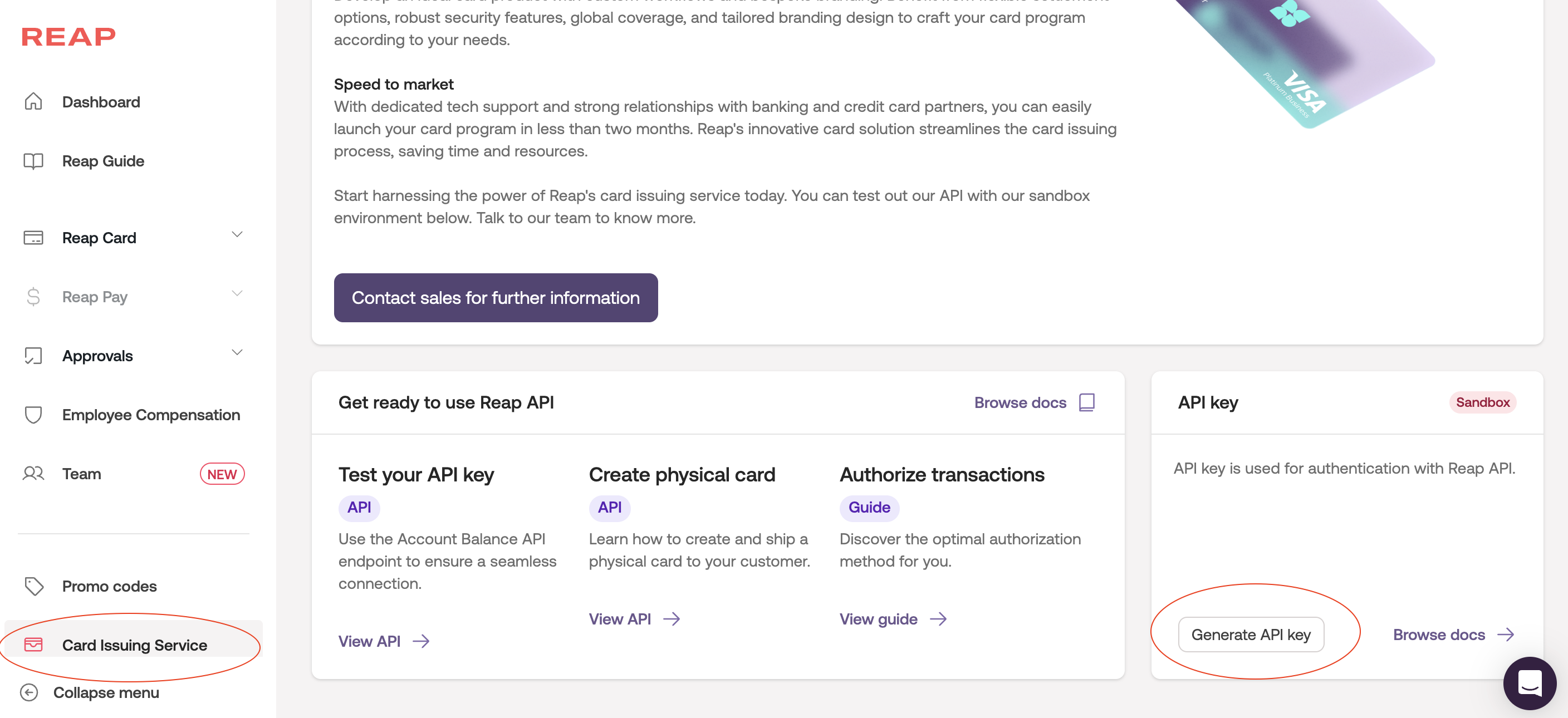Screen dimensions: 1568x718
Task: Open the chat support bubble
Action: click(x=1530, y=683)
